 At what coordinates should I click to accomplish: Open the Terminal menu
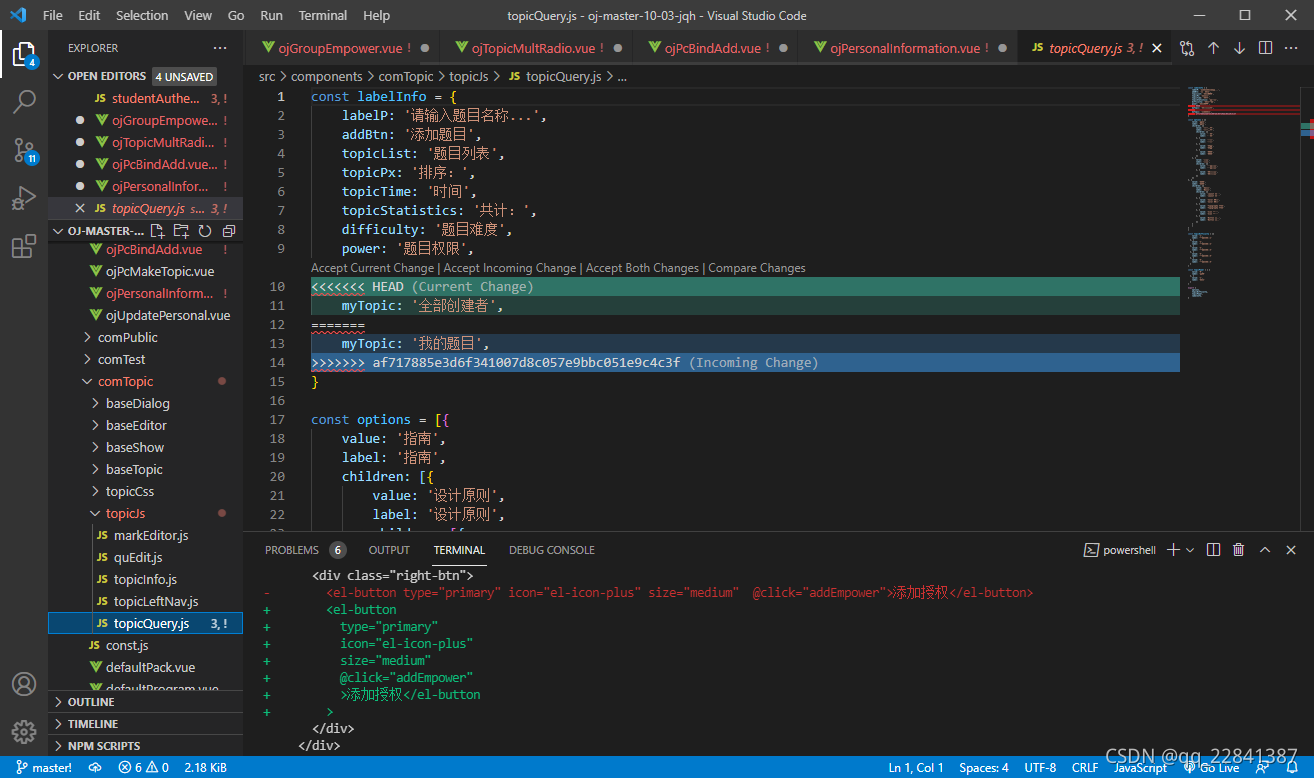(x=323, y=15)
